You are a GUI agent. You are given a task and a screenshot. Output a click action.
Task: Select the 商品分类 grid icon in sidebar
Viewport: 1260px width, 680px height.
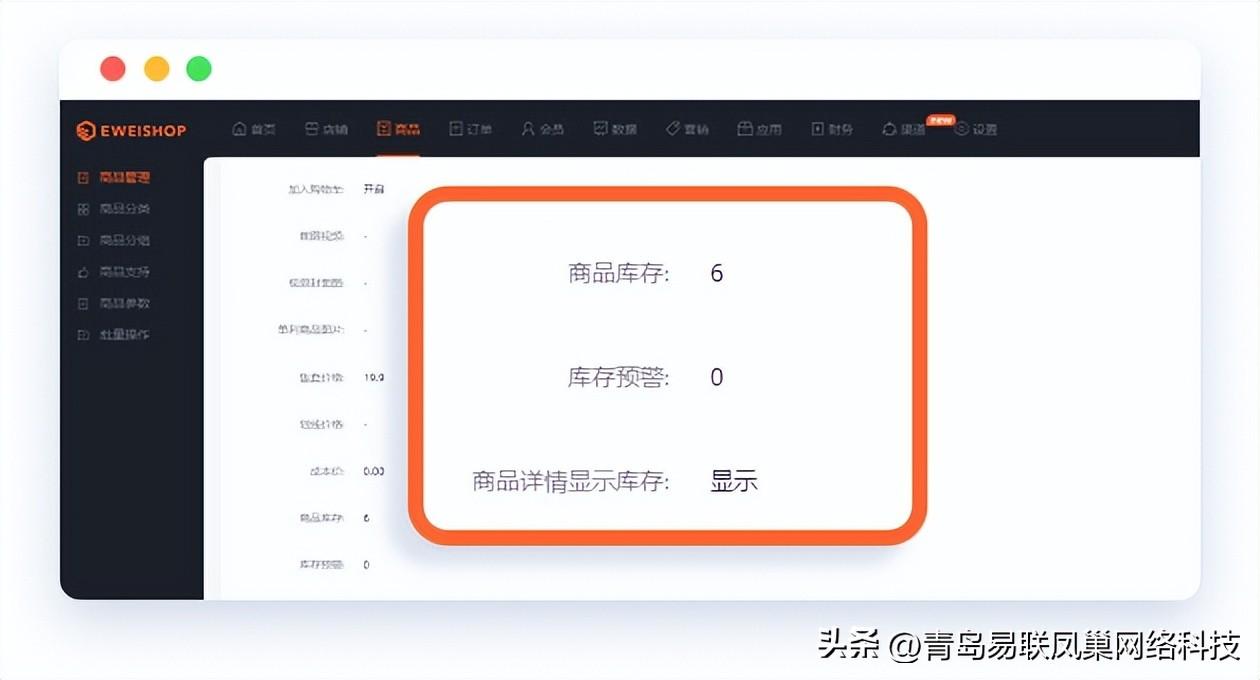click(83, 209)
